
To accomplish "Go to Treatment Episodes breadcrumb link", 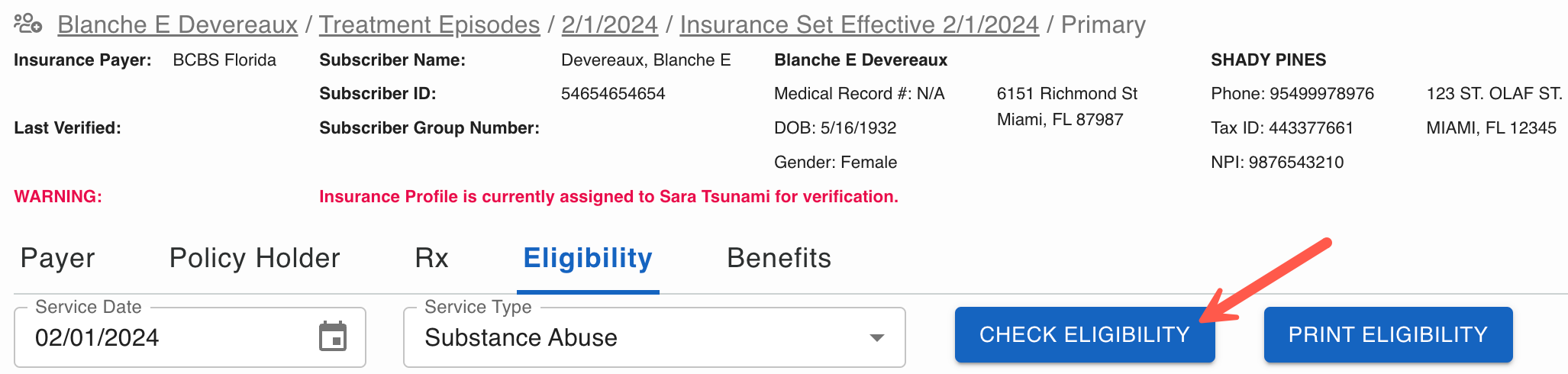I will [x=429, y=24].
